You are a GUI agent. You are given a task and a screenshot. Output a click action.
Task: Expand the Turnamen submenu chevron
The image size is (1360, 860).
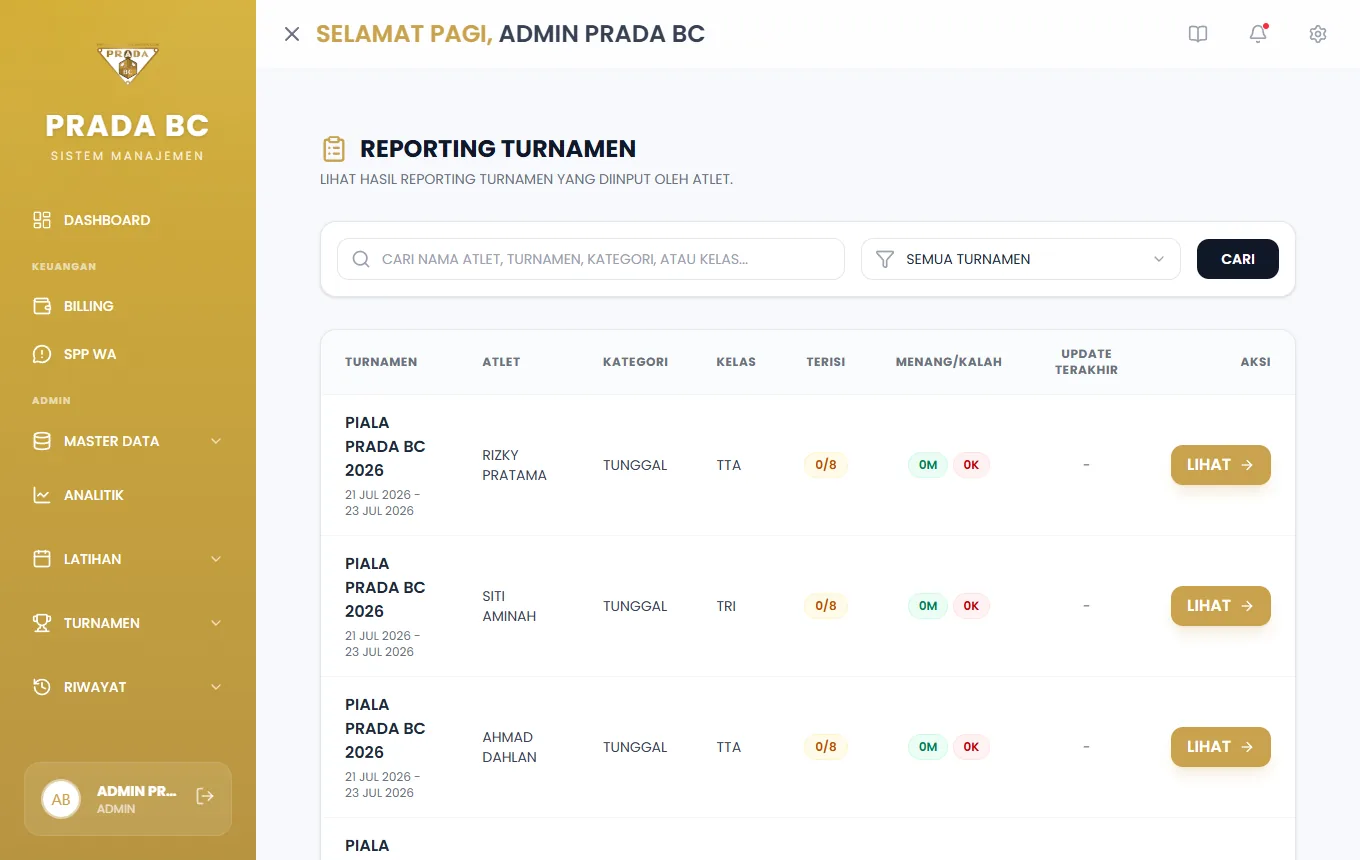click(216, 623)
